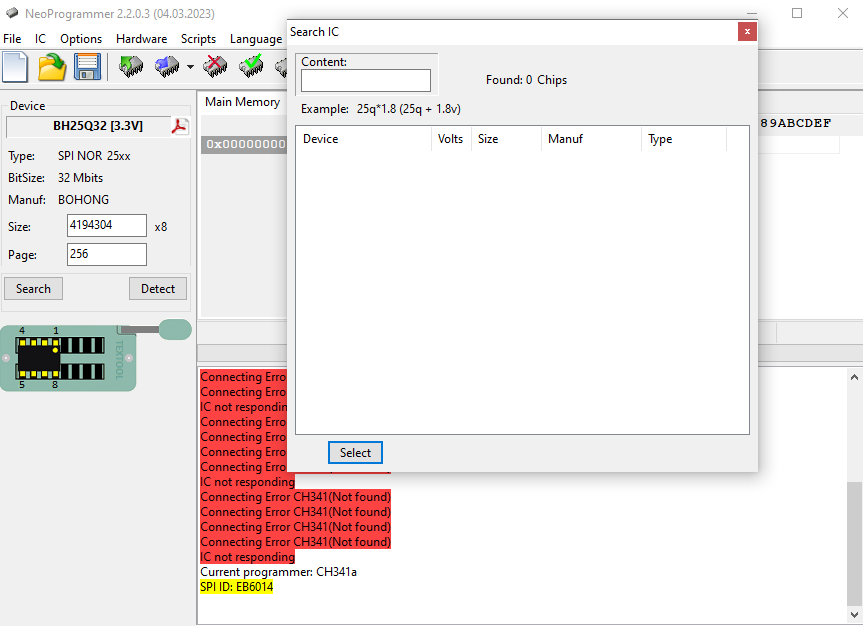Maximize the NeoProgrammer window

[x=797, y=13]
